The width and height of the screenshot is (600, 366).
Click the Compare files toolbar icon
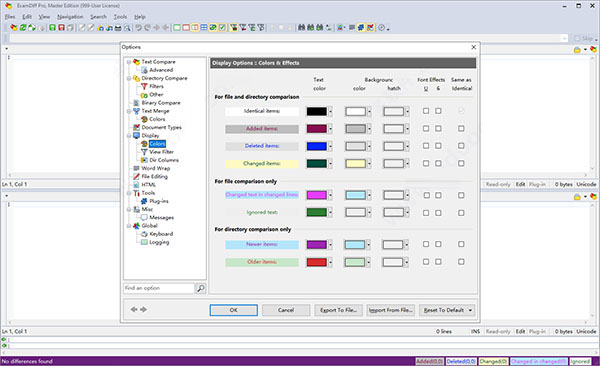[x=14, y=28]
